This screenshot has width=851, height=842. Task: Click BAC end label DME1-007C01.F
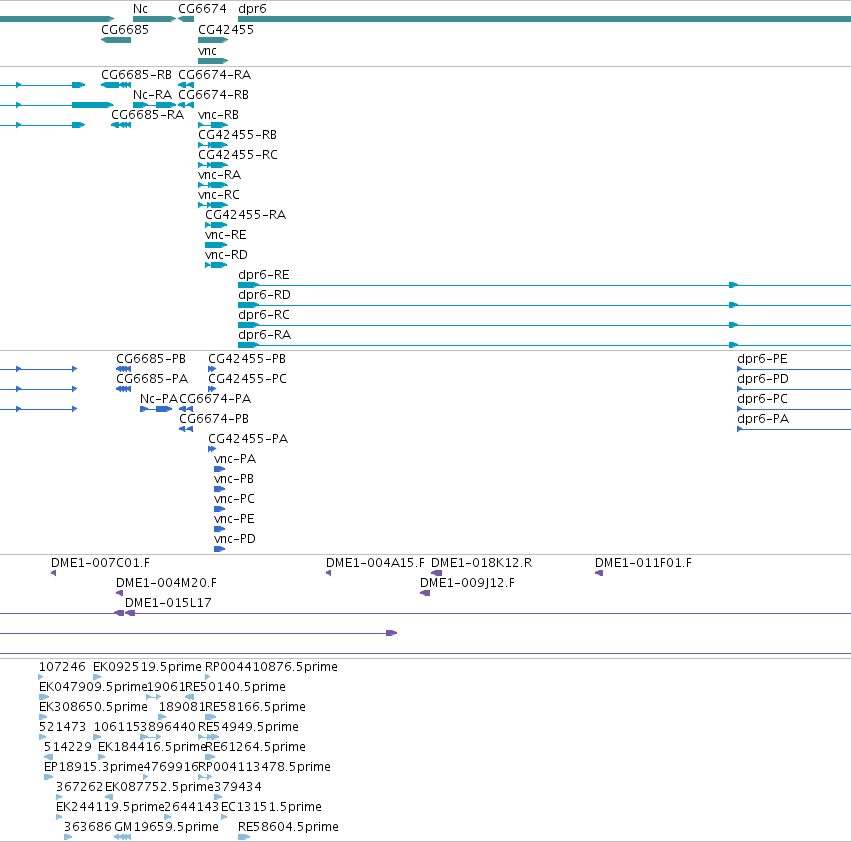click(x=100, y=563)
